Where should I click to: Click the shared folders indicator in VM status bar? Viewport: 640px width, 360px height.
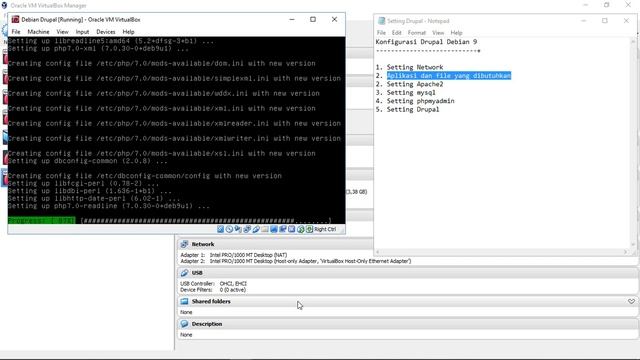265,229
